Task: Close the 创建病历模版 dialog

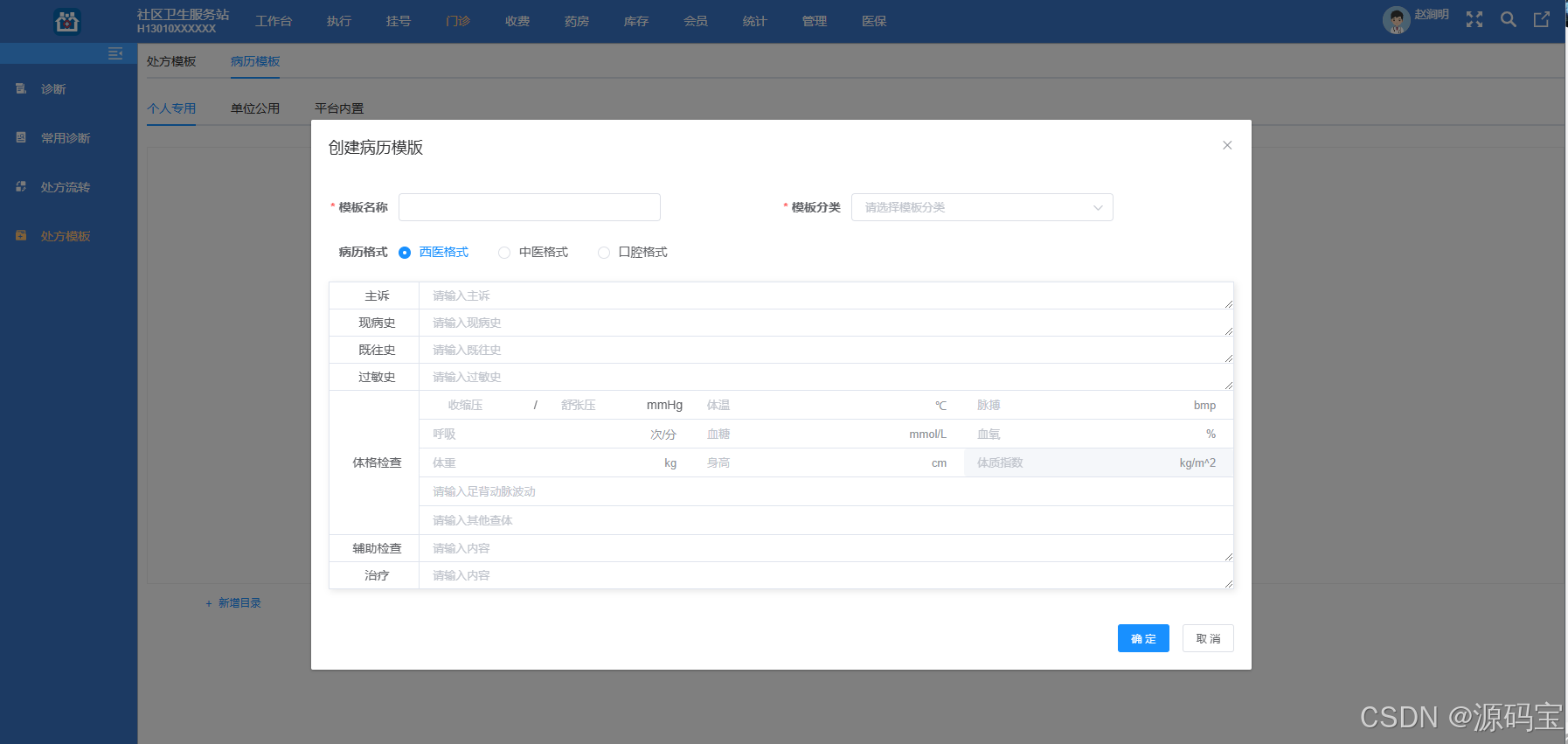Action: (x=1227, y=145)
